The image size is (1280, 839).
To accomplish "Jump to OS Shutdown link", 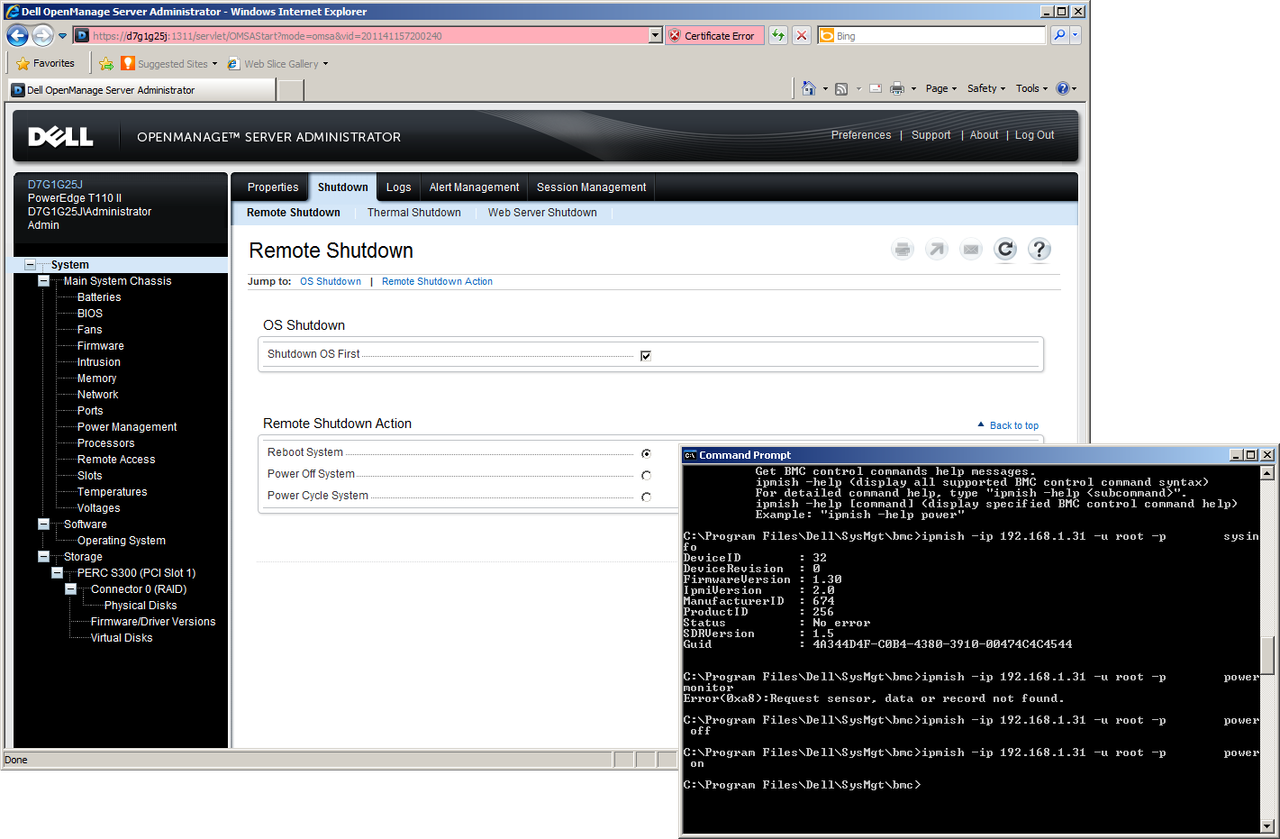I will pyautogui.click(x=330, y=281).
